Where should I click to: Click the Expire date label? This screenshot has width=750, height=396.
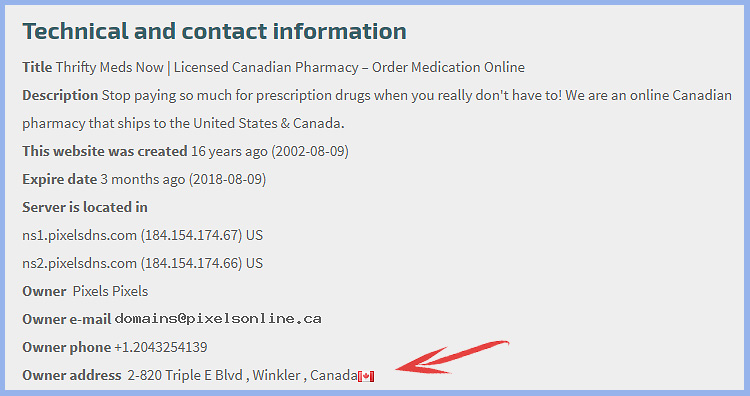pos(59,179)
